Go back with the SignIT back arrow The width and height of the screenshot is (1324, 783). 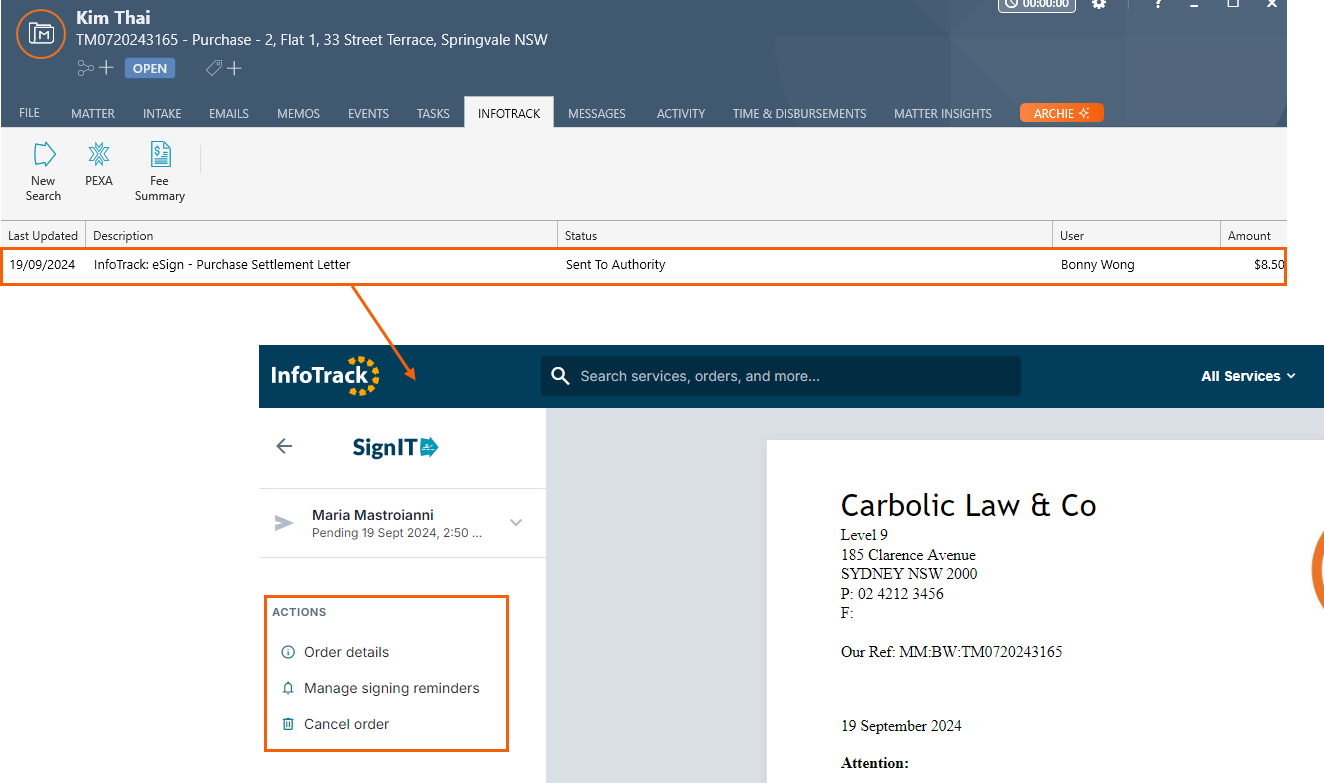(x=284, y=446)
